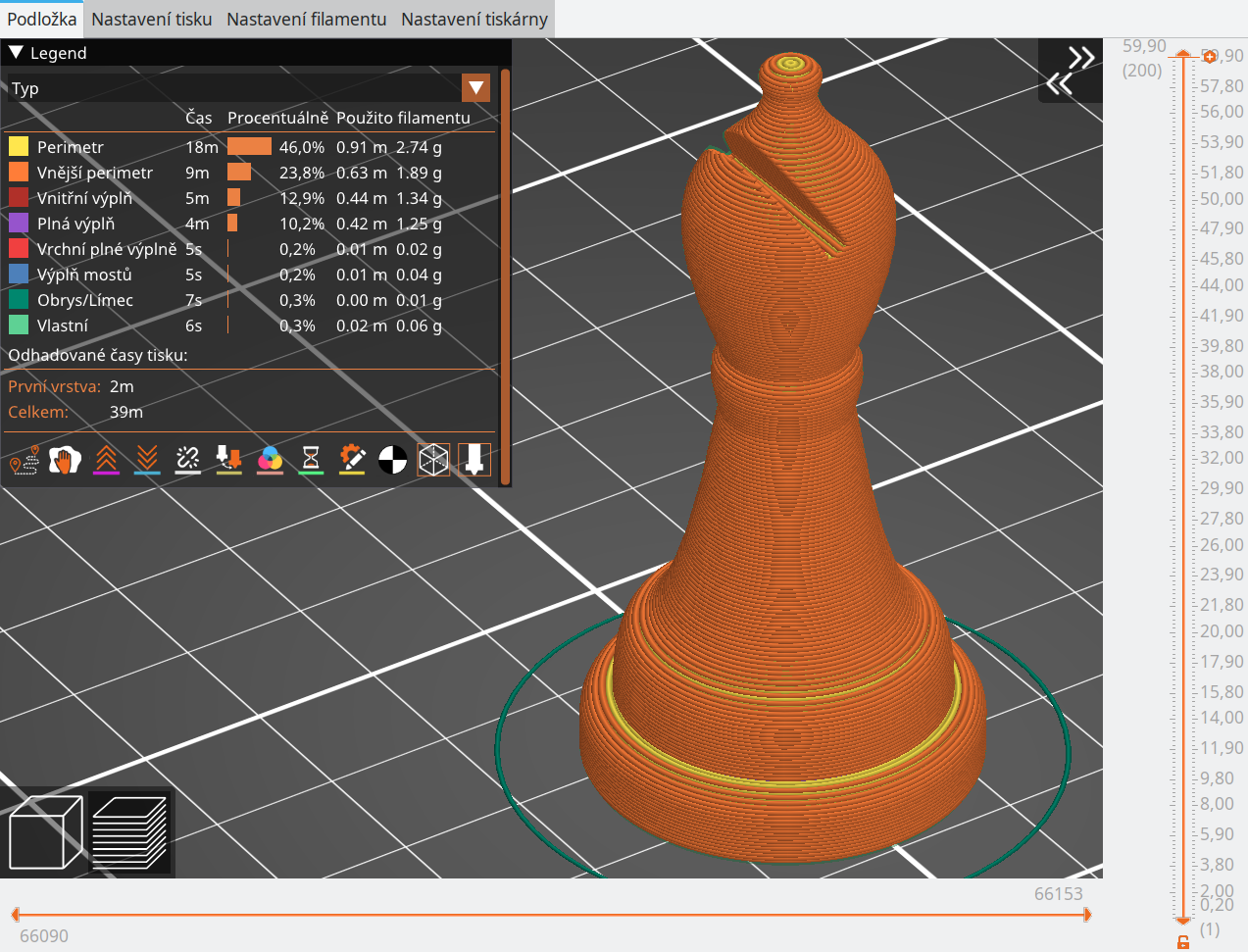
Task: Toggle wipe moves hand icon
Action: [x=65, y=459]
